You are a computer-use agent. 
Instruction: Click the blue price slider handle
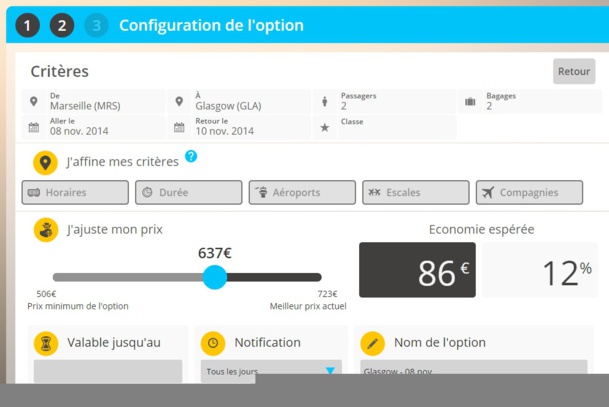(215, 277)
